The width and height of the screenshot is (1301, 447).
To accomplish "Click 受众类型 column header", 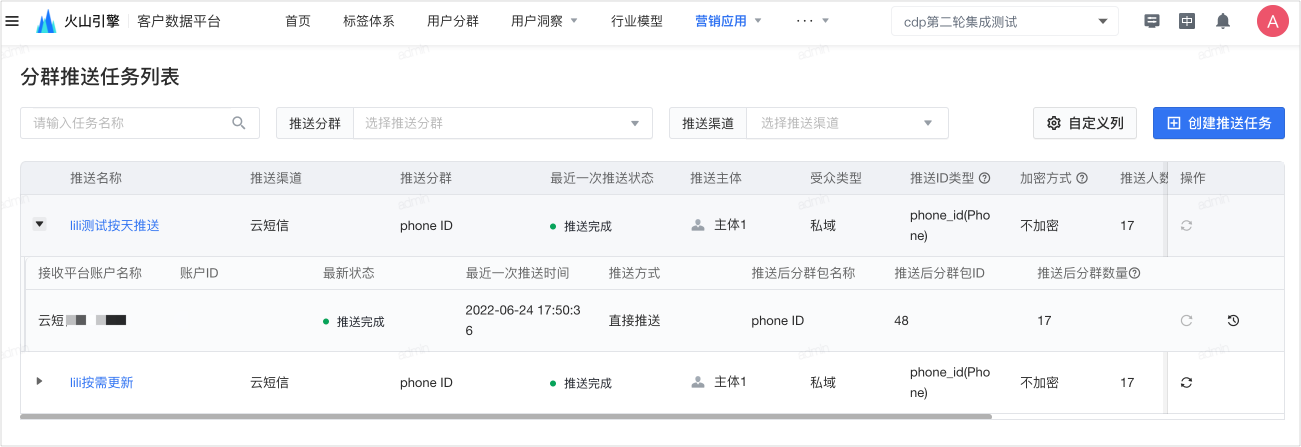I will (836, 178).
